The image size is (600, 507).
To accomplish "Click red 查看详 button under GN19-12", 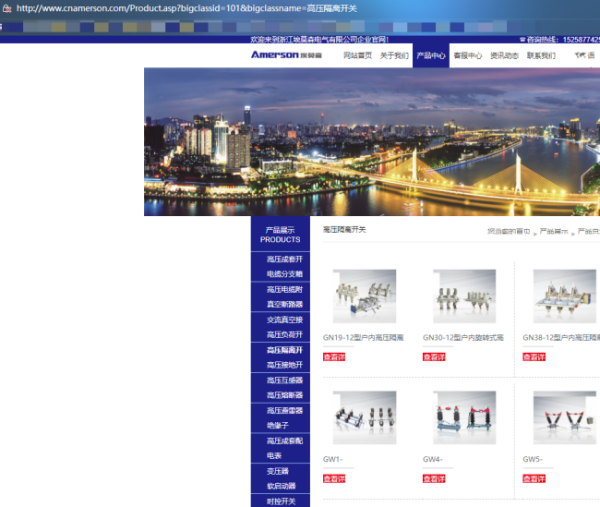I will click(x=334, y=357).
